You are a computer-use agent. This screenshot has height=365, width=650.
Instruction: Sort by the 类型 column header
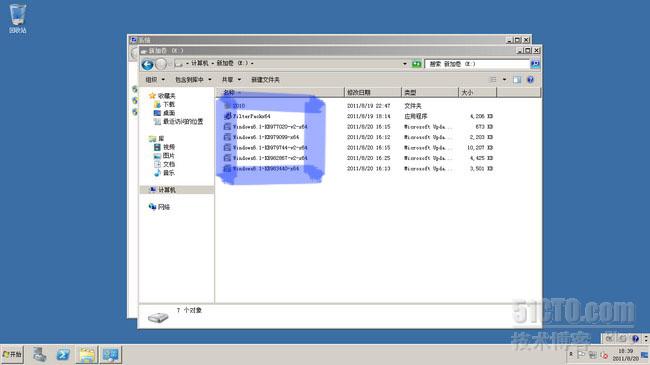[430, 92]
